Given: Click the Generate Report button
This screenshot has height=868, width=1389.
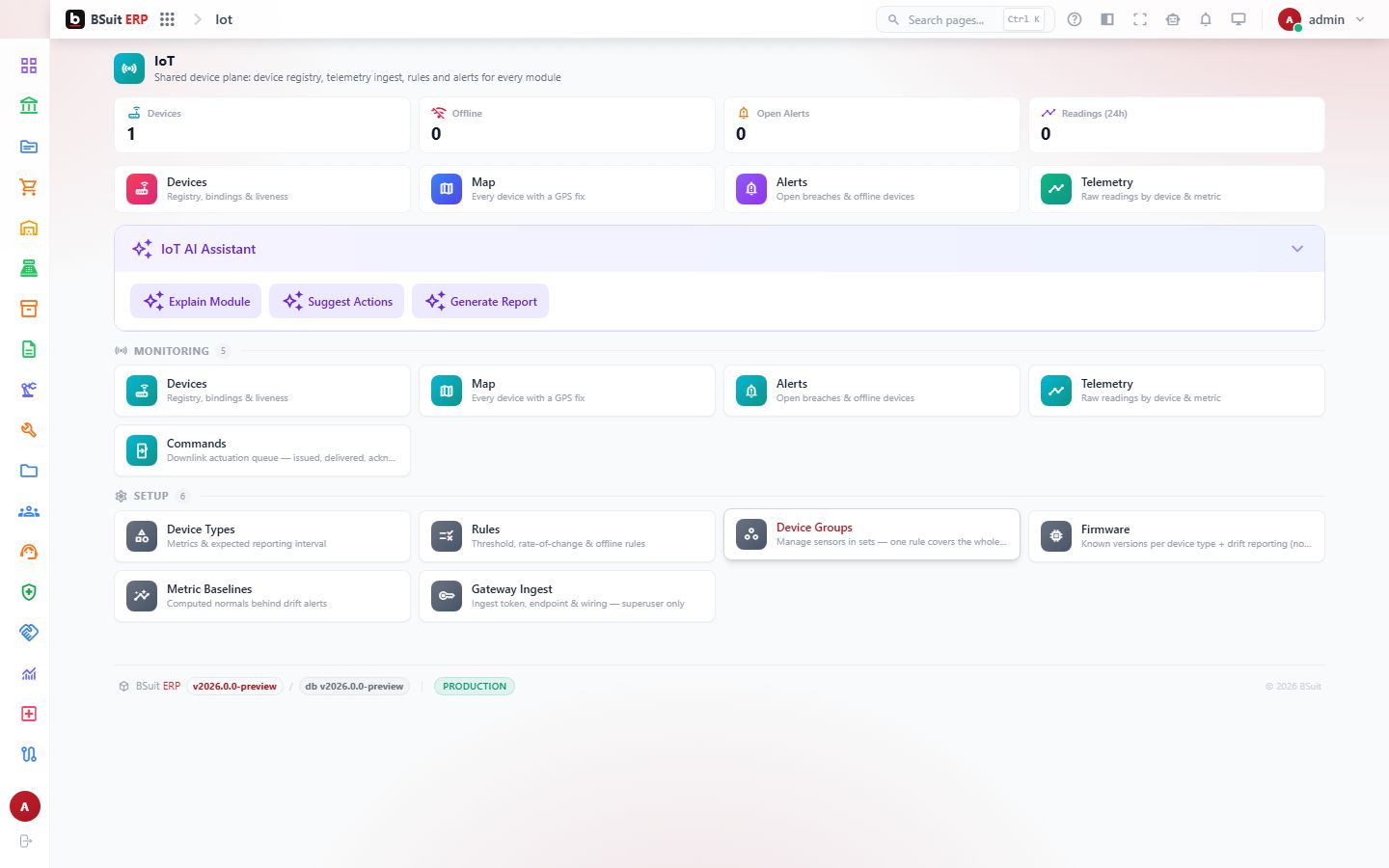Looking at the screenshot, I should tap(480, 301).
